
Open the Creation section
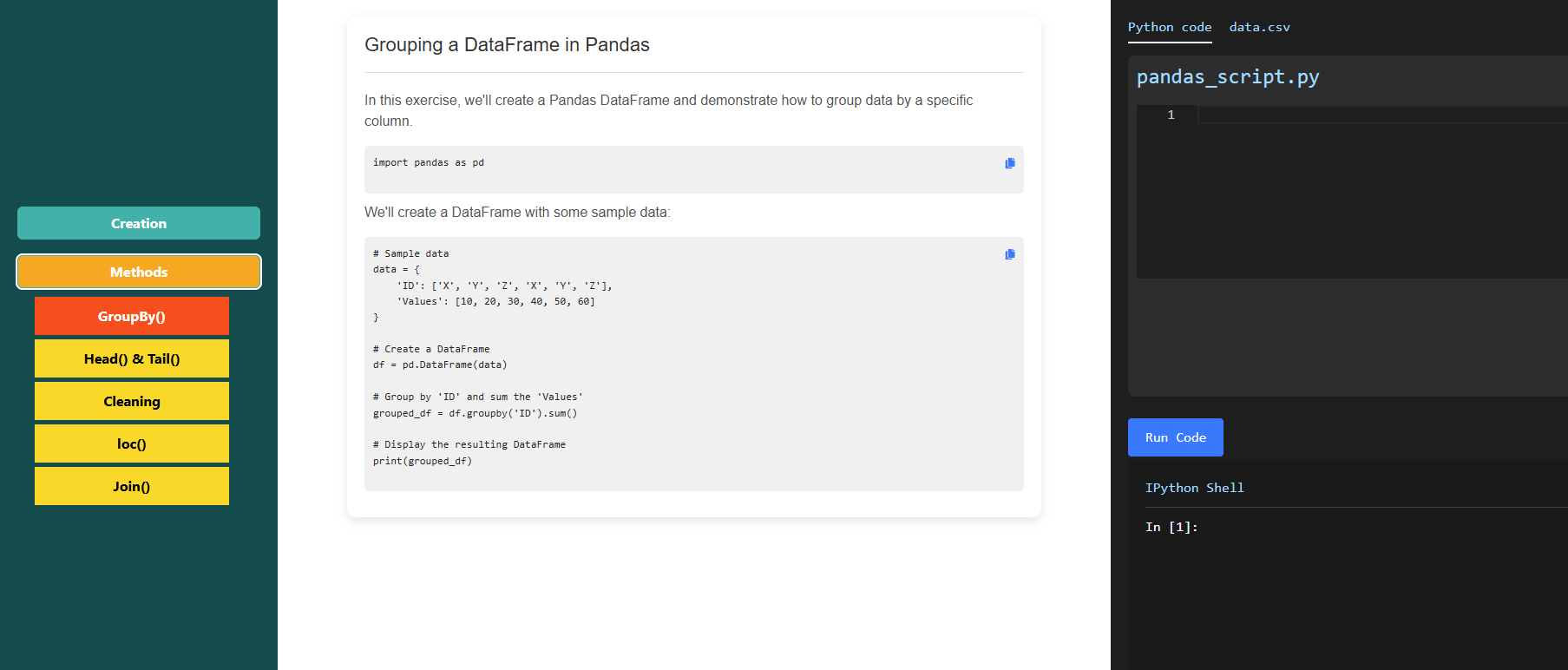[x=139, y=223]
